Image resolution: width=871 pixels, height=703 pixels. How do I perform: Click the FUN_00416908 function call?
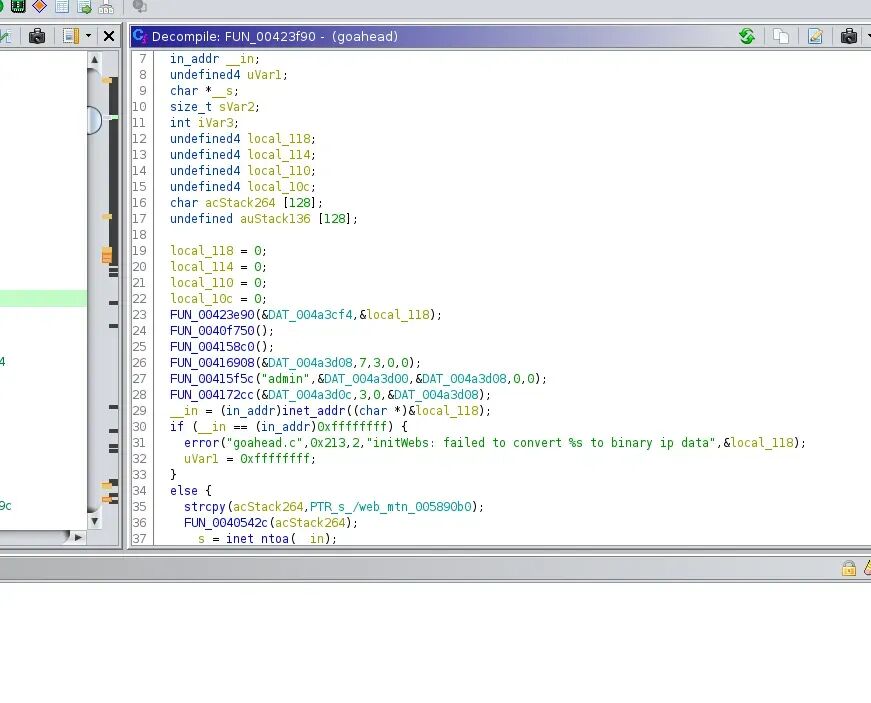click(x=212, y=363)
